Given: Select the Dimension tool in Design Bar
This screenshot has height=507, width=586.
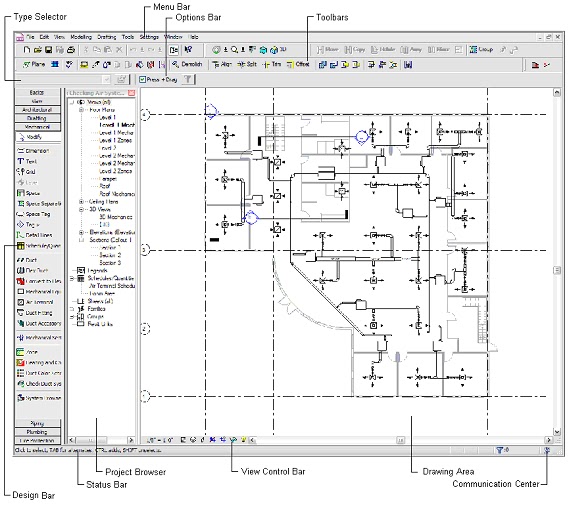Looking at the screenshot, I should (x=33, y=151).
